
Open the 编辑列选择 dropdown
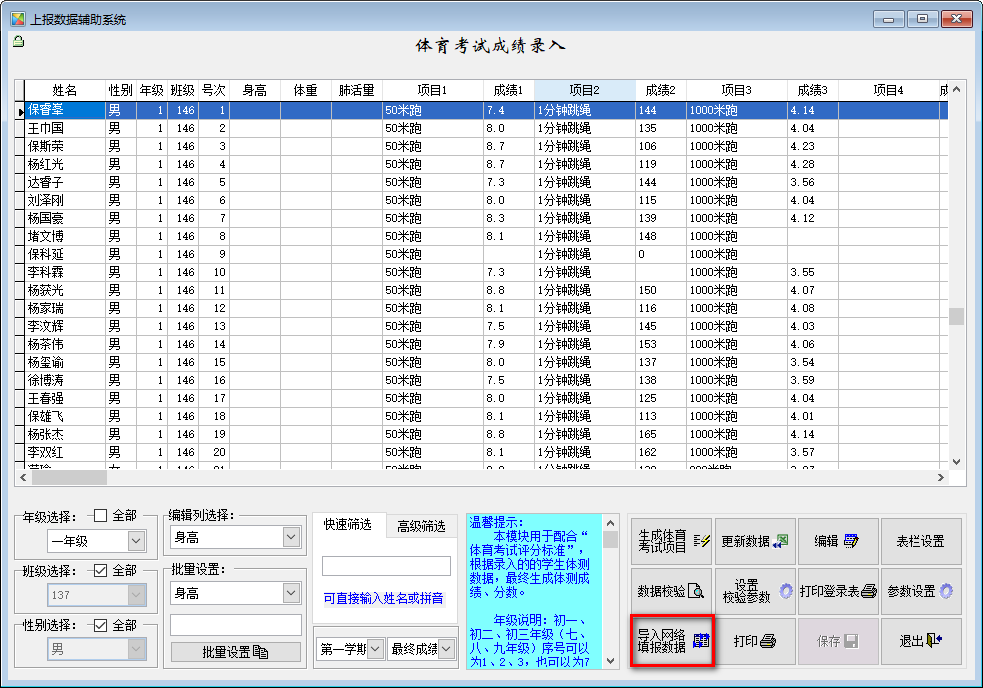pos(291,538)
